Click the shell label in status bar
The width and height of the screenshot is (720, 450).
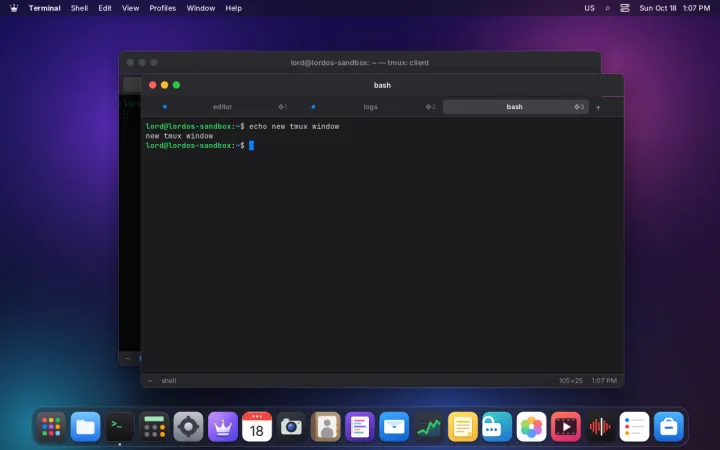click(169, 381)
